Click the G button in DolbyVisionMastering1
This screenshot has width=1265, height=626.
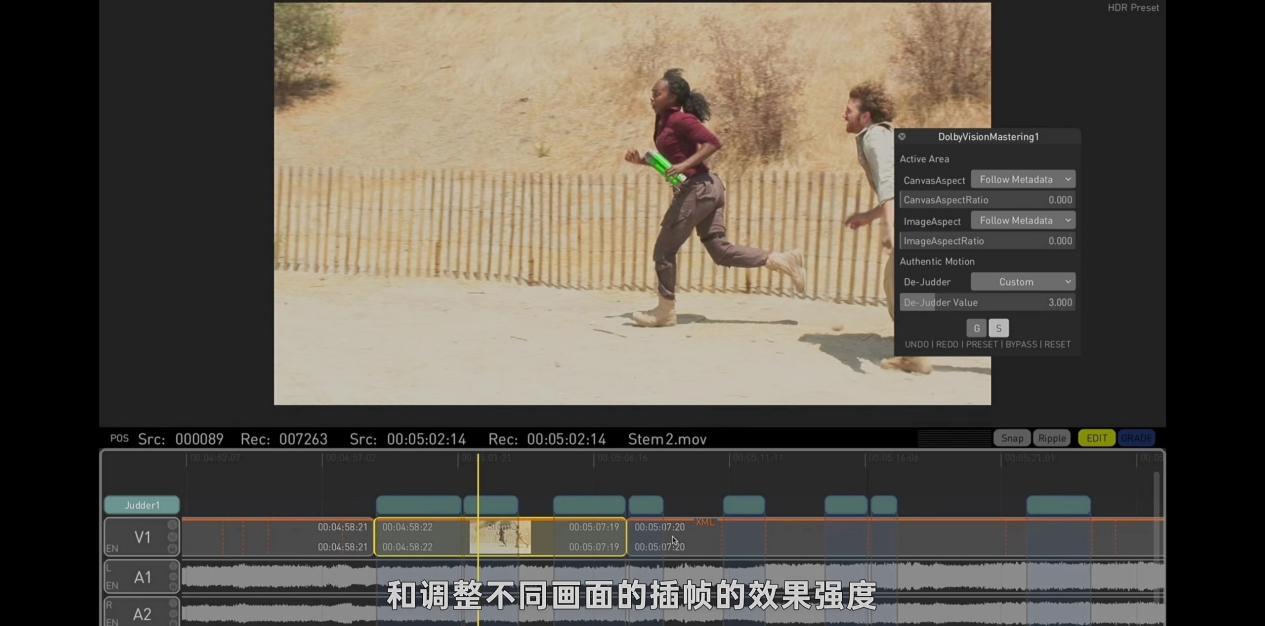tap(976, 328)
